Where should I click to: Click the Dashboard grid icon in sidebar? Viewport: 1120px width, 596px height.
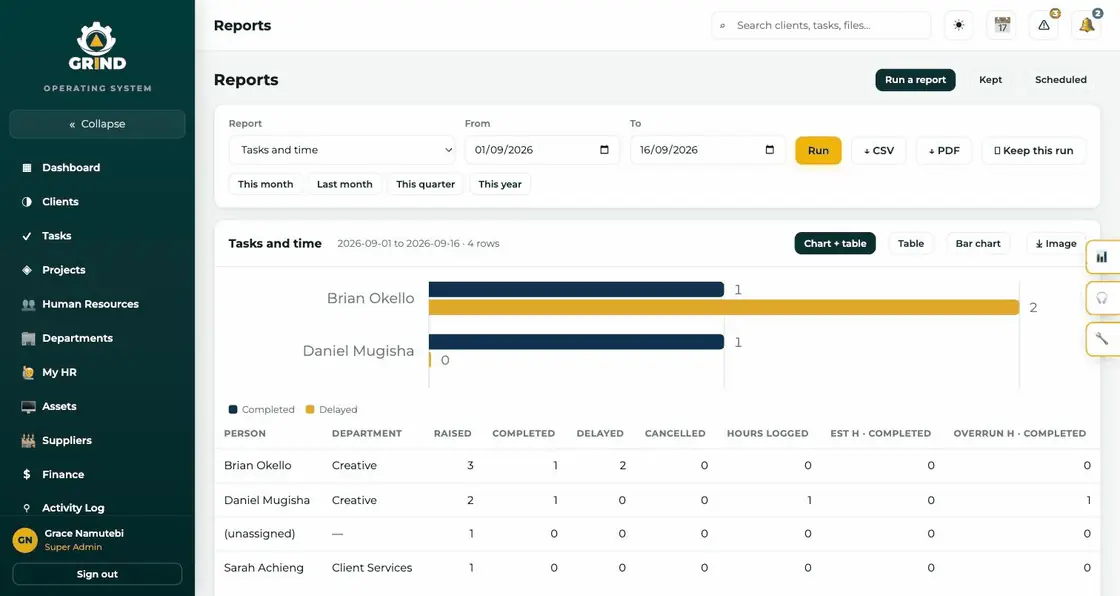(x=27, y=168)
